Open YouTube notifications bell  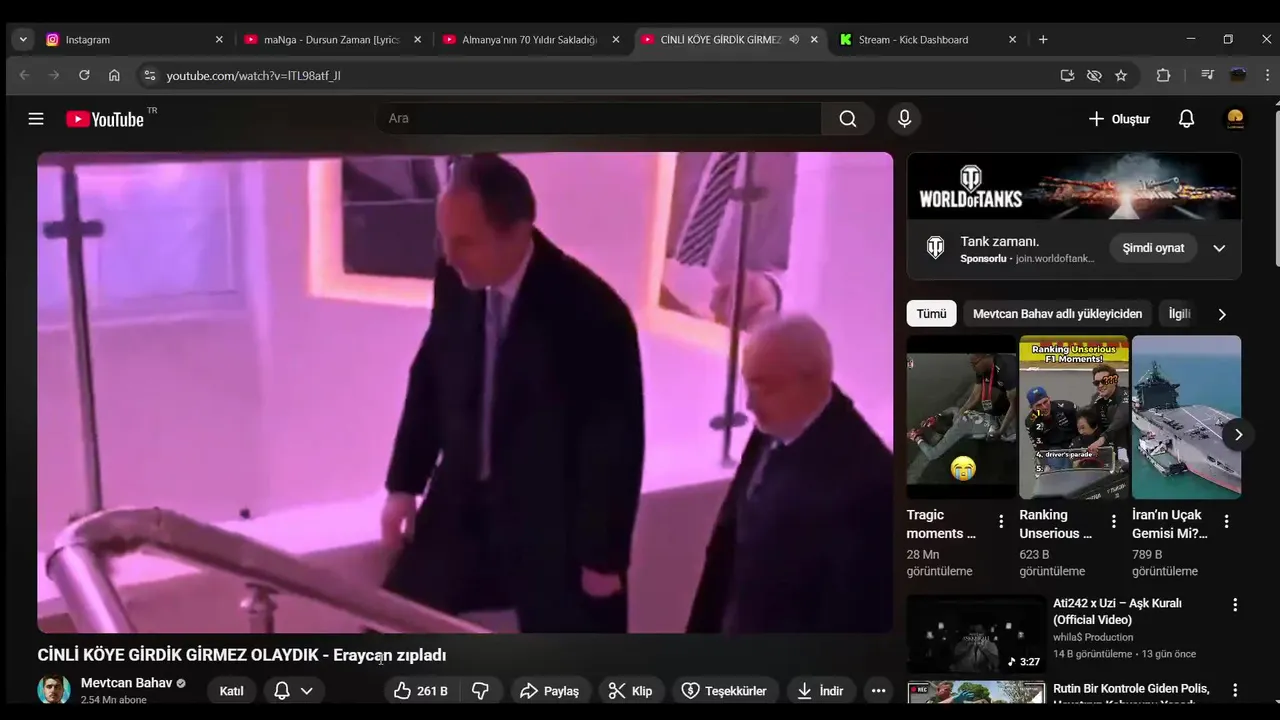coord(1186,119)
